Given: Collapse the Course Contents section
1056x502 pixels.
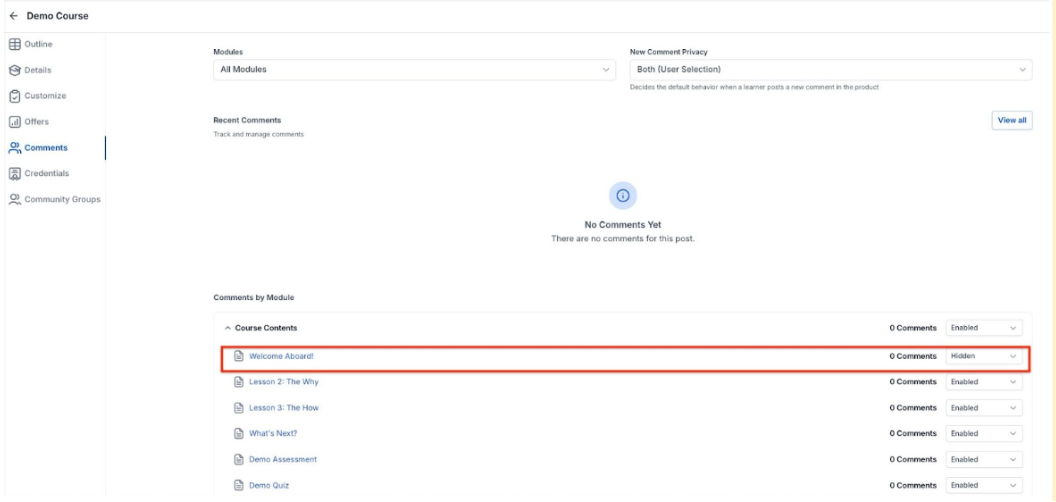Looking at the screenshot, I should pyautogui.click(x=228, y=328).
